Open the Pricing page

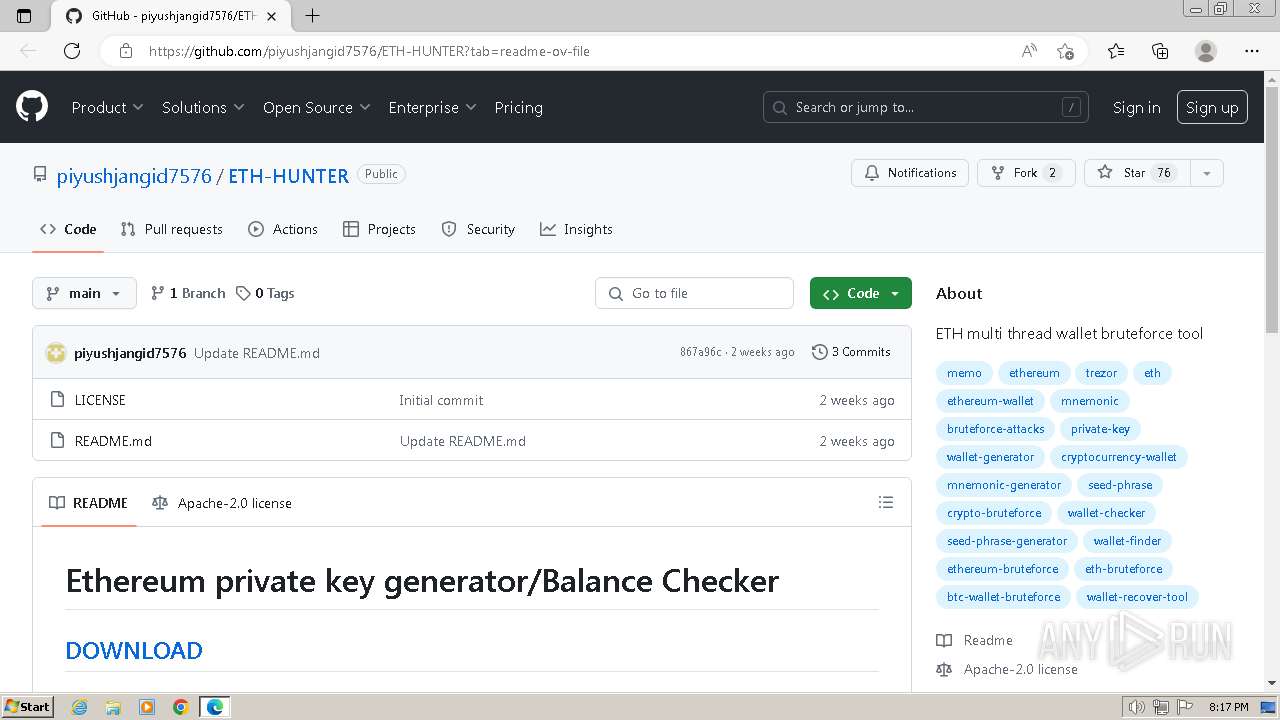pos(518,107)
